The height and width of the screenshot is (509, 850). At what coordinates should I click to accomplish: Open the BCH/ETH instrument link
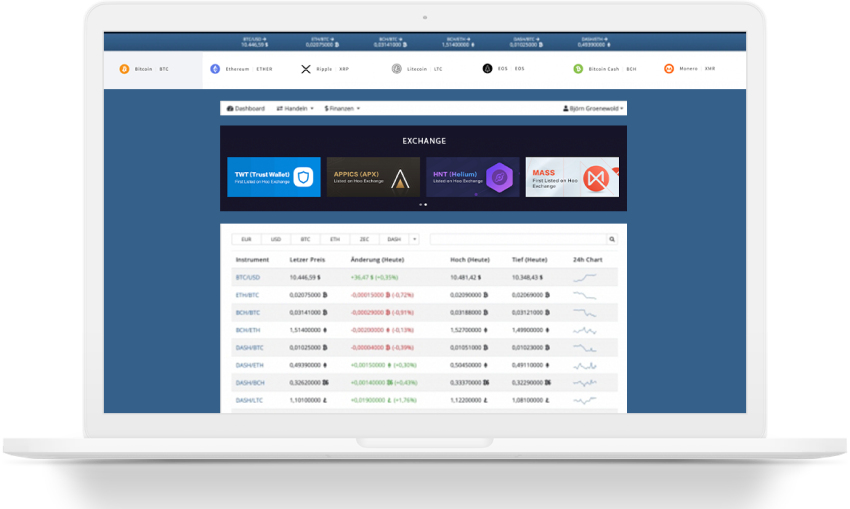click(248, 330)
